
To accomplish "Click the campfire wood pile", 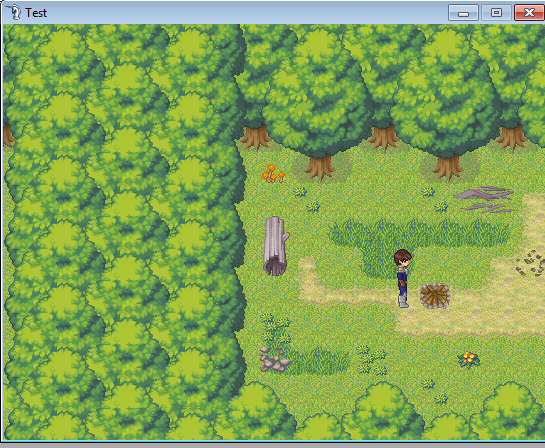I will tap(434, 296).
